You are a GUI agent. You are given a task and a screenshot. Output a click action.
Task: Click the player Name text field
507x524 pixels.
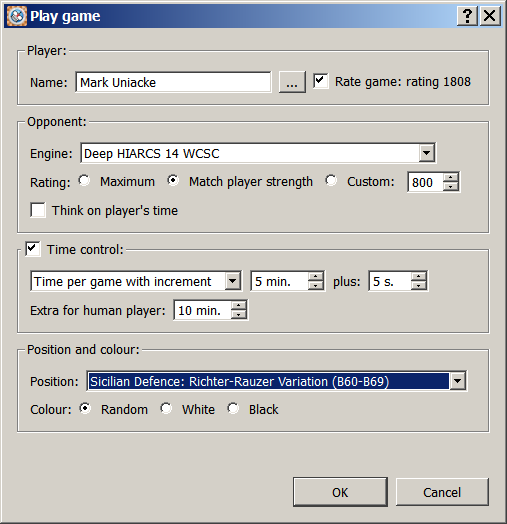pyautogui.click(x=173, y=82)
